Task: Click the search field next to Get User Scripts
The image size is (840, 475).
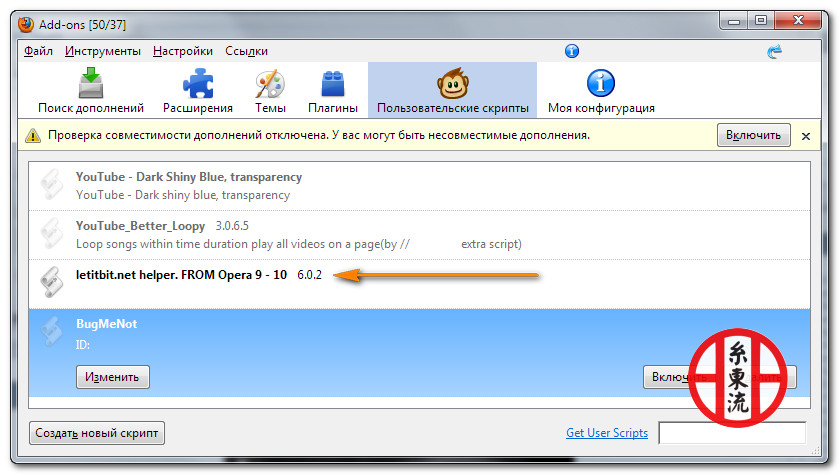Action: (x=732, y=433)
